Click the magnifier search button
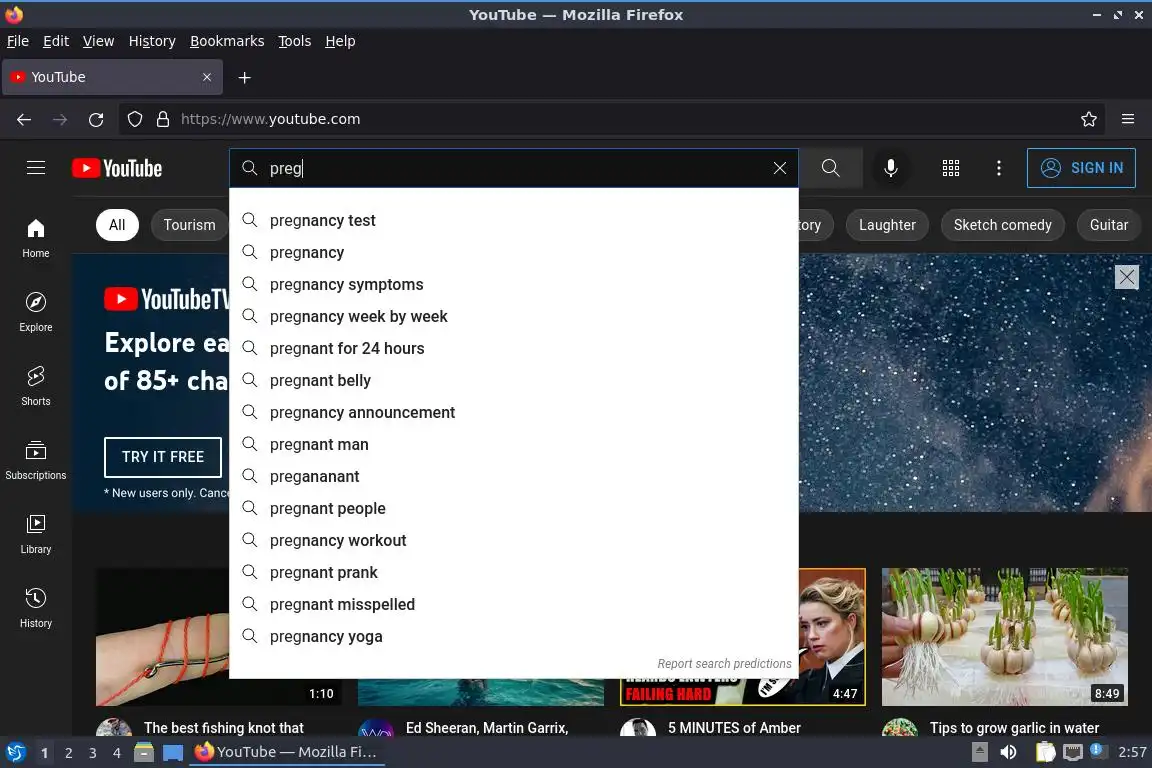 point(830,168)
